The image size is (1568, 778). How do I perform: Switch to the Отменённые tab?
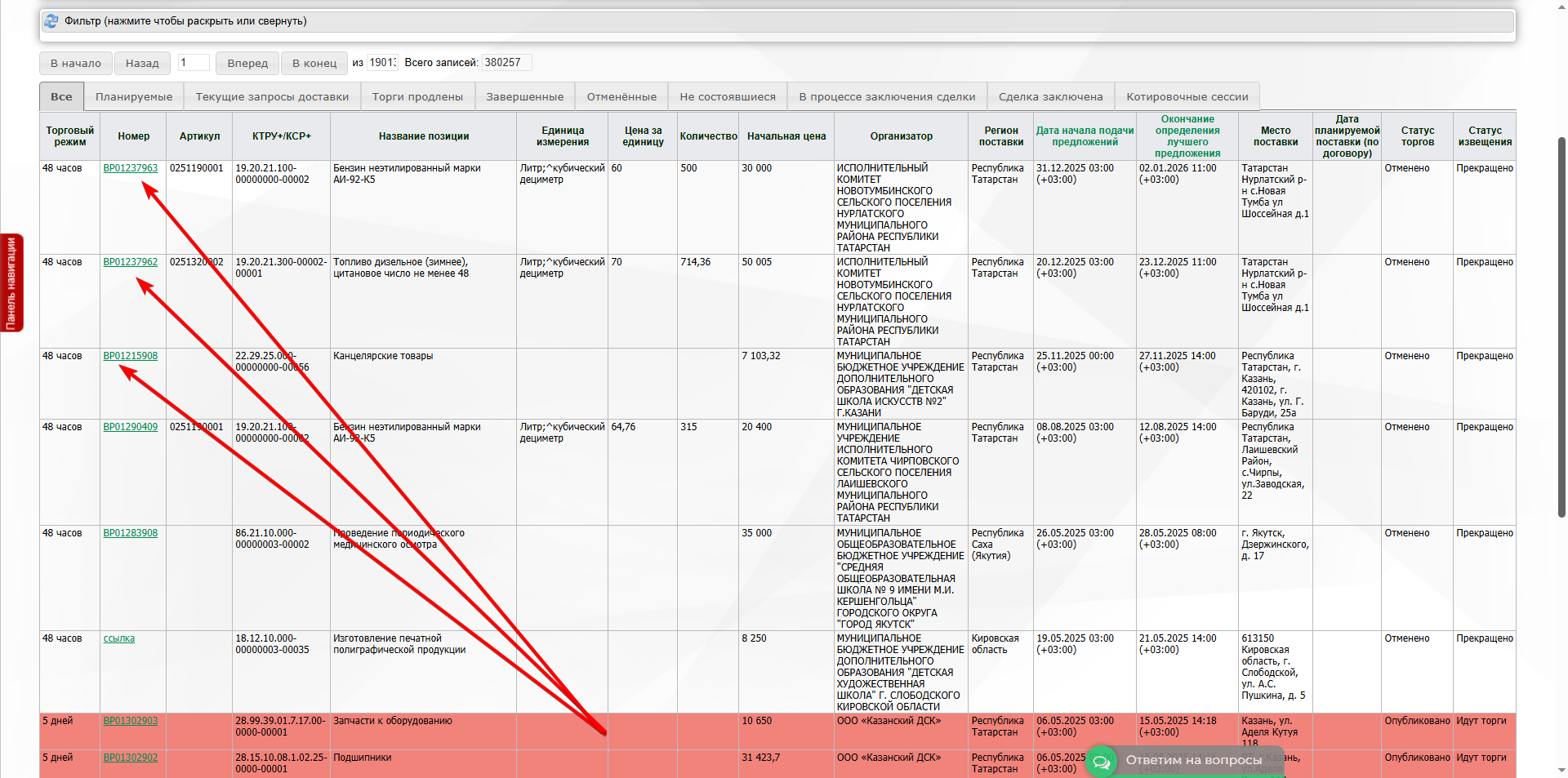coord(621,96)
